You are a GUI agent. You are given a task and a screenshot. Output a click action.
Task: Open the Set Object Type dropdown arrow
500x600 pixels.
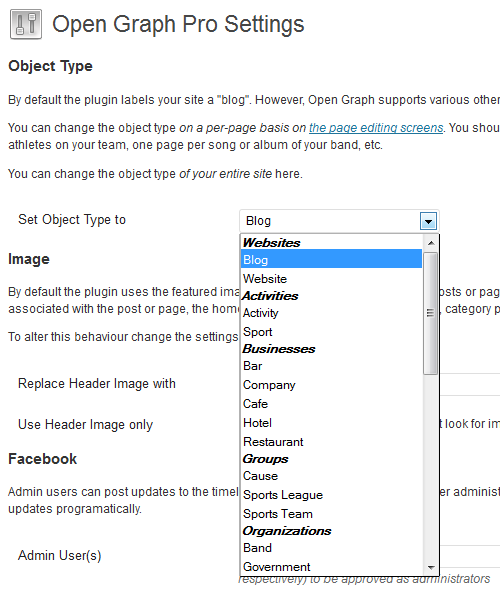click(x=428, y=221)
